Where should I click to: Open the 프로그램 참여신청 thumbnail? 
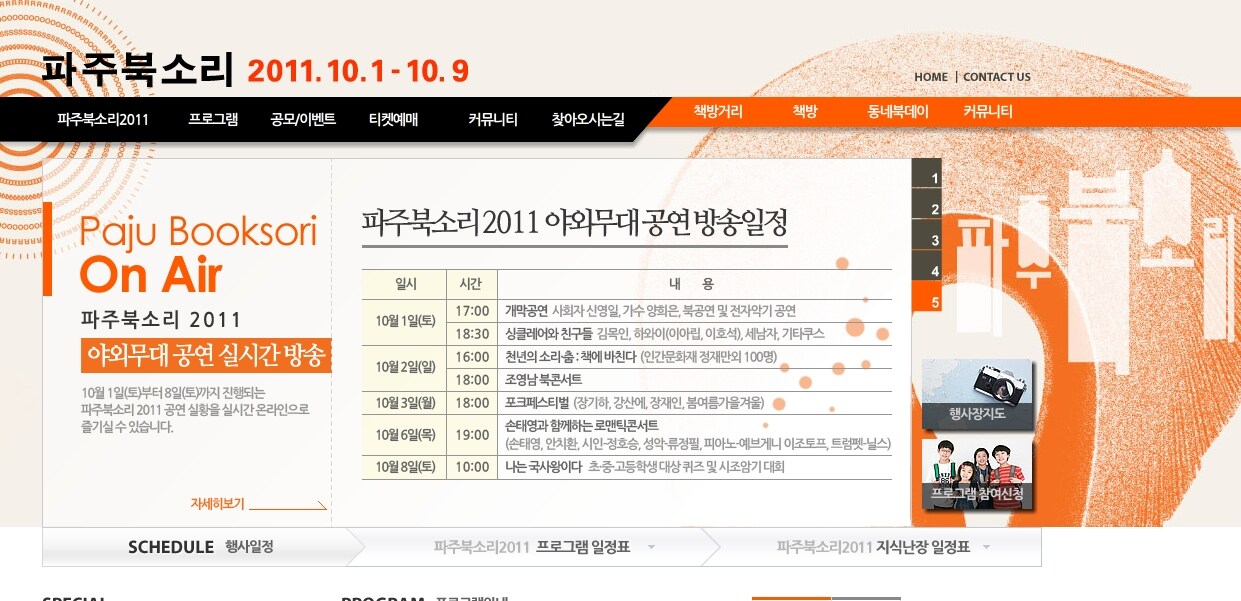click(978, 474)
